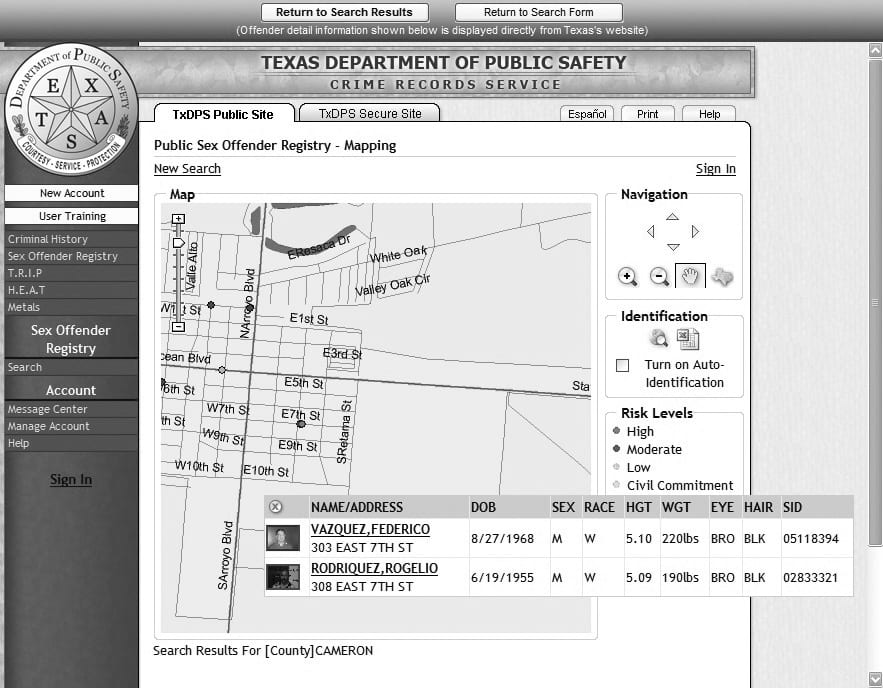Pan the map left with the west arrow

(651, 231)
